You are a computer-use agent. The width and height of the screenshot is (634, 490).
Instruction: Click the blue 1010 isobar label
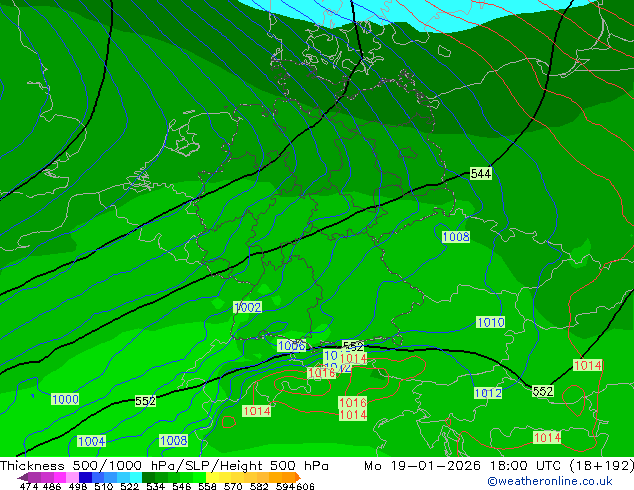pos(490,322)
